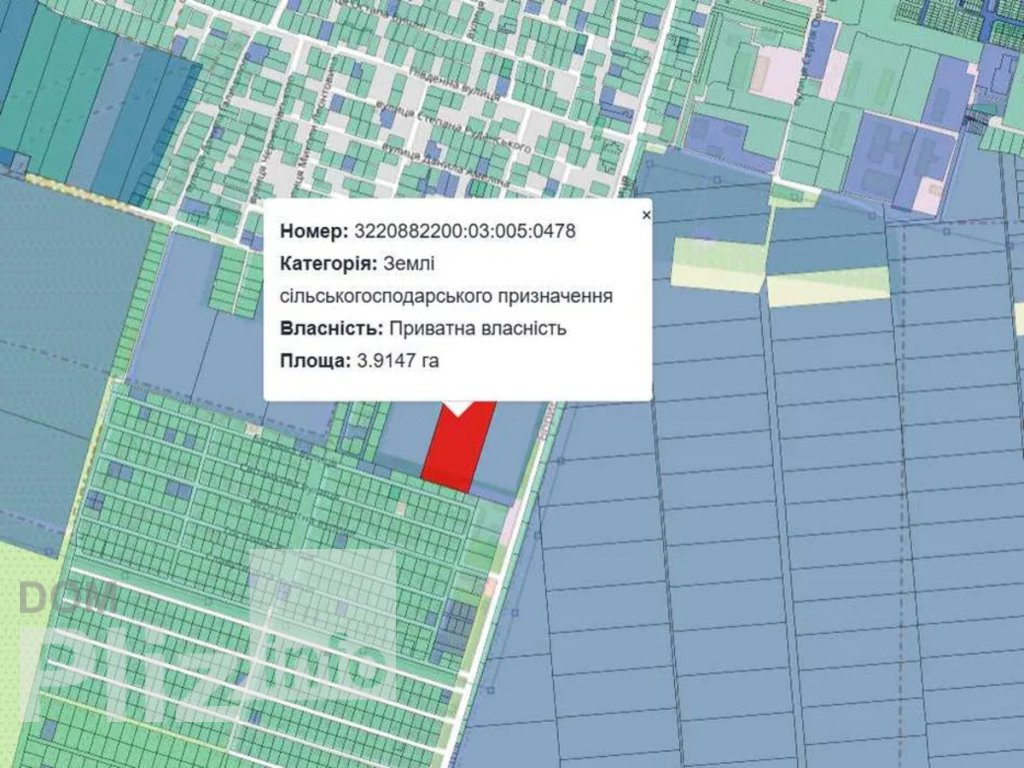Click the 'Номер:' label in popup
This screenshot has width=1024, height=768.
[313, 231]
